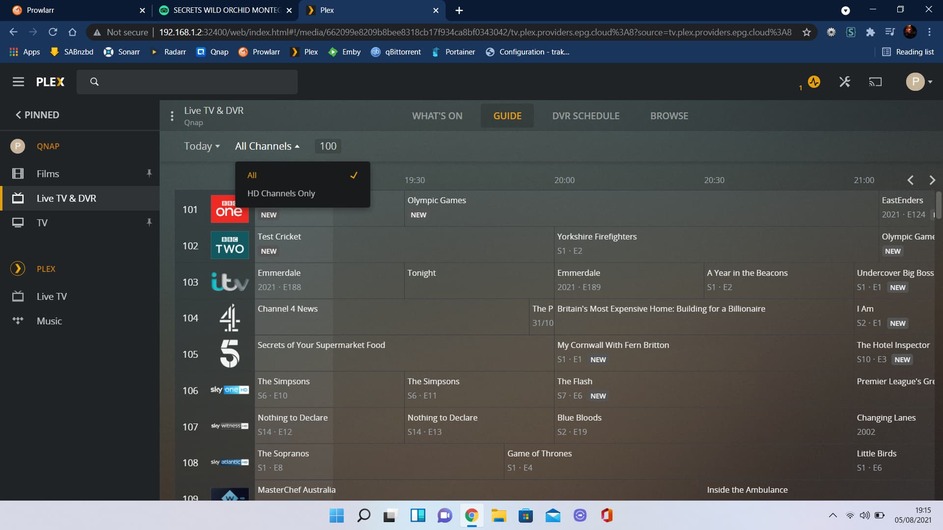
Task: Click the Sky One HD logo
Action: pyautogui.click(x=230, y=390)
